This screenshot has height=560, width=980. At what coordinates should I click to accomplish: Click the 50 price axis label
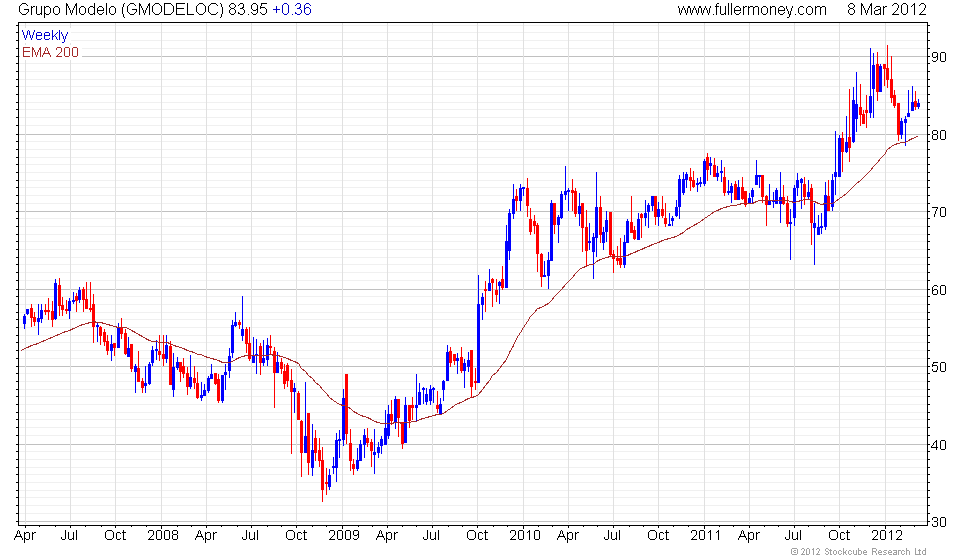(x=939, y=367)
